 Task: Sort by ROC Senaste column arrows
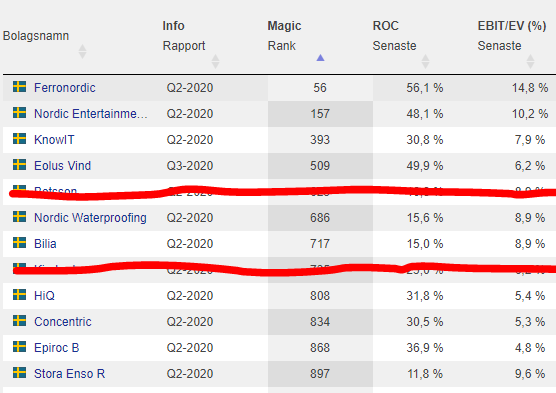(425, 61)
